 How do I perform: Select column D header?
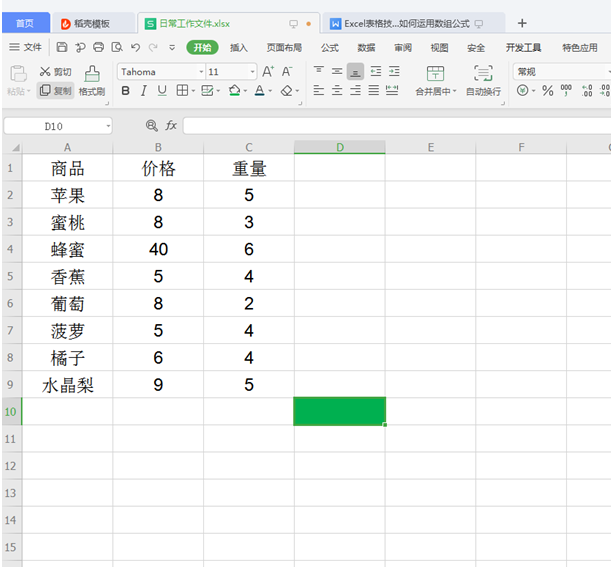[x=340, y=147]
